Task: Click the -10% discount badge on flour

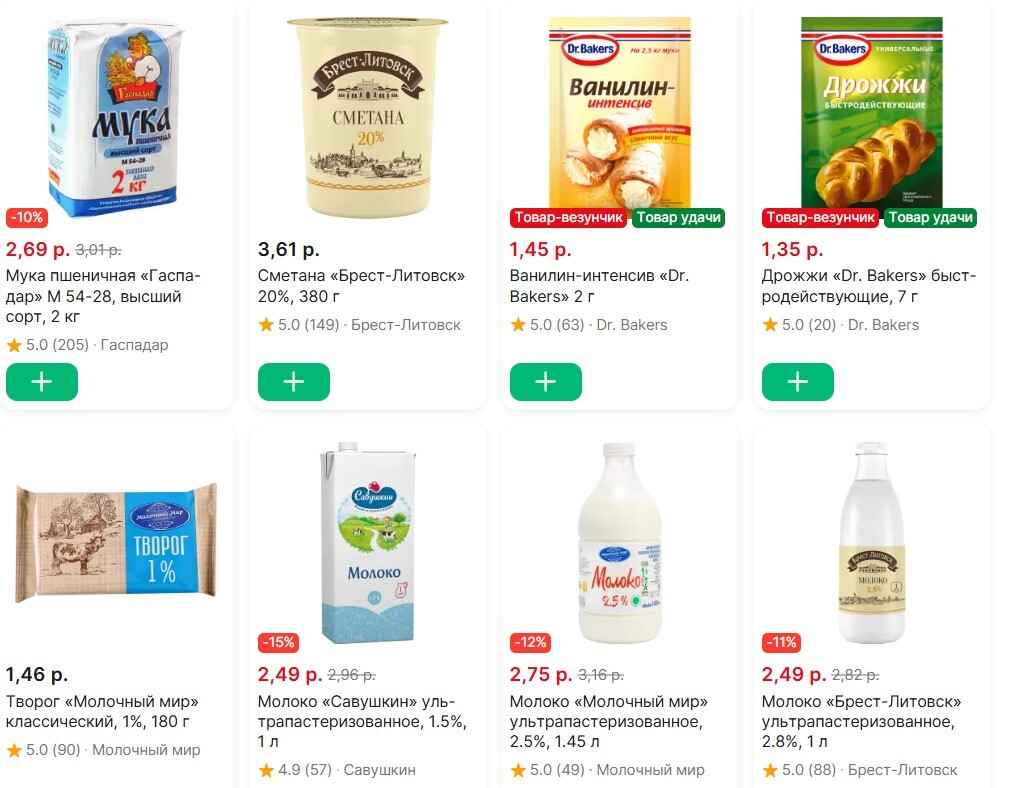Action: pyautogui.click(x=25, y=217)
